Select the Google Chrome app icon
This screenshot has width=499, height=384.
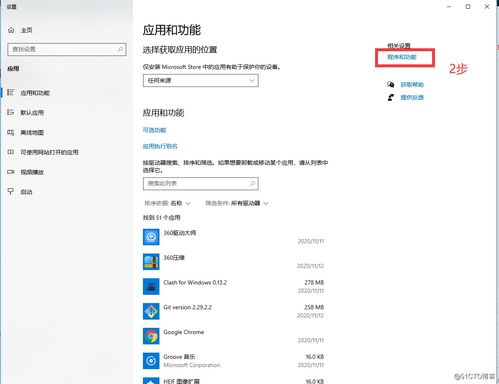pyautogui.click(x=151, y=336)
